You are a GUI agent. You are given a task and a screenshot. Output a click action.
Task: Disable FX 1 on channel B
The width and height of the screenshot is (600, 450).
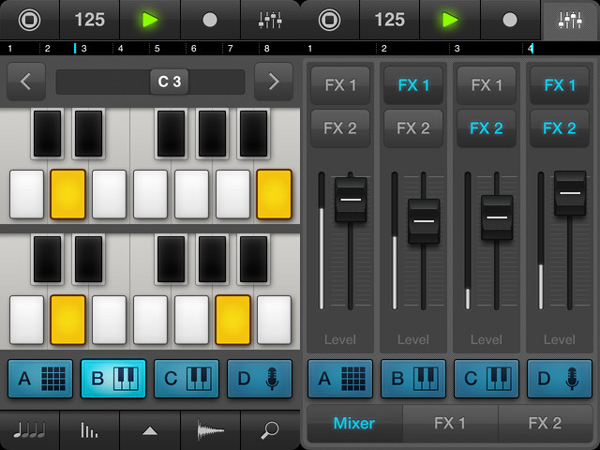click(x=413, y=85)
